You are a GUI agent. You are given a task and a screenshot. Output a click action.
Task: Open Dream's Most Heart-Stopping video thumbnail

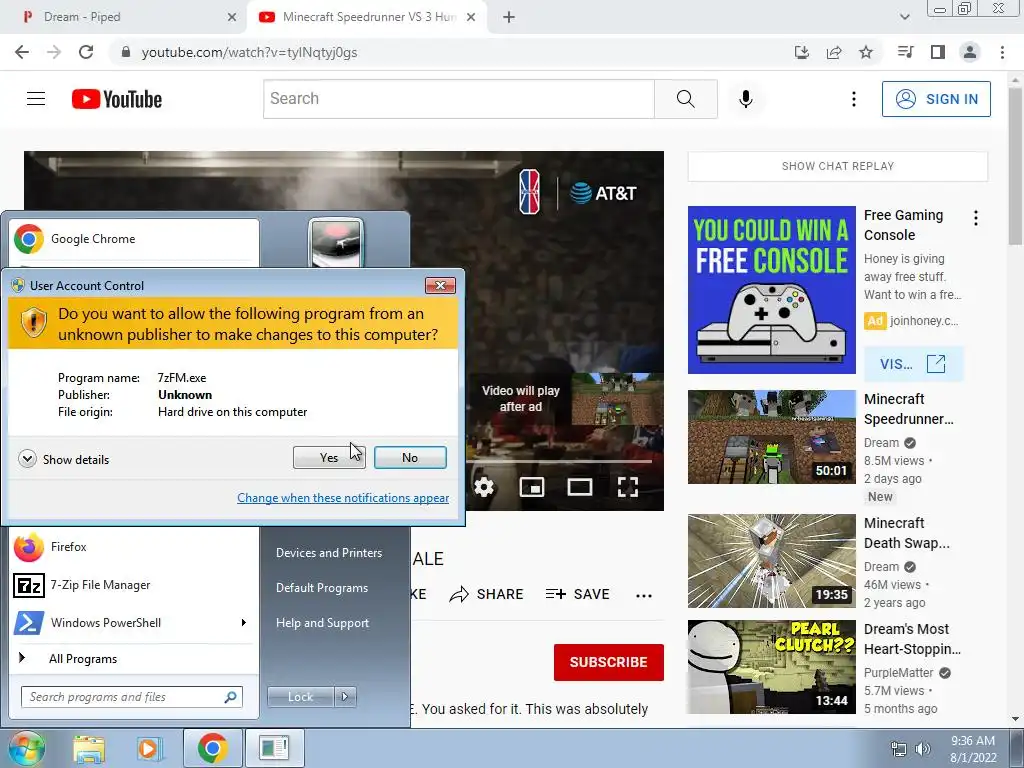click(772, 667)
